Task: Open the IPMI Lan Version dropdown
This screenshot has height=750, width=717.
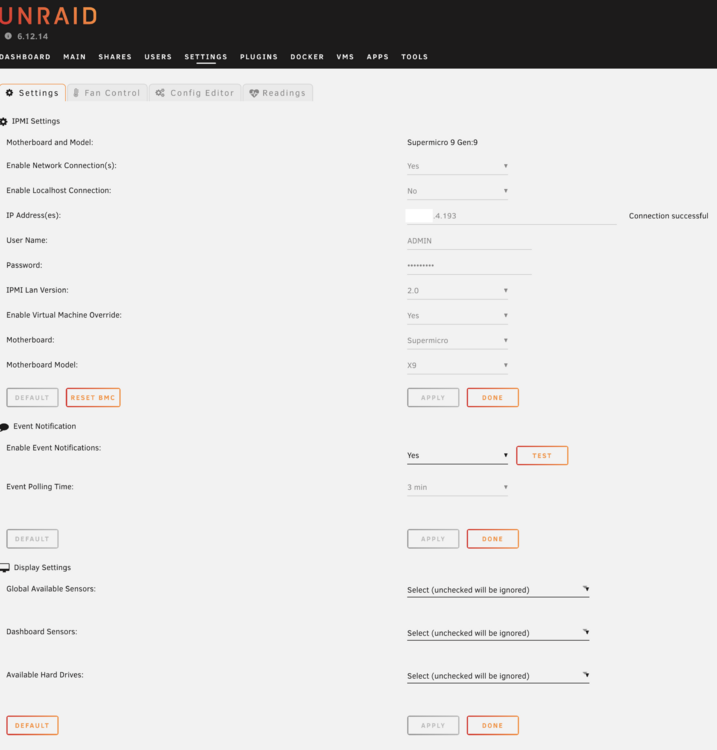Action: coord(457,291)
